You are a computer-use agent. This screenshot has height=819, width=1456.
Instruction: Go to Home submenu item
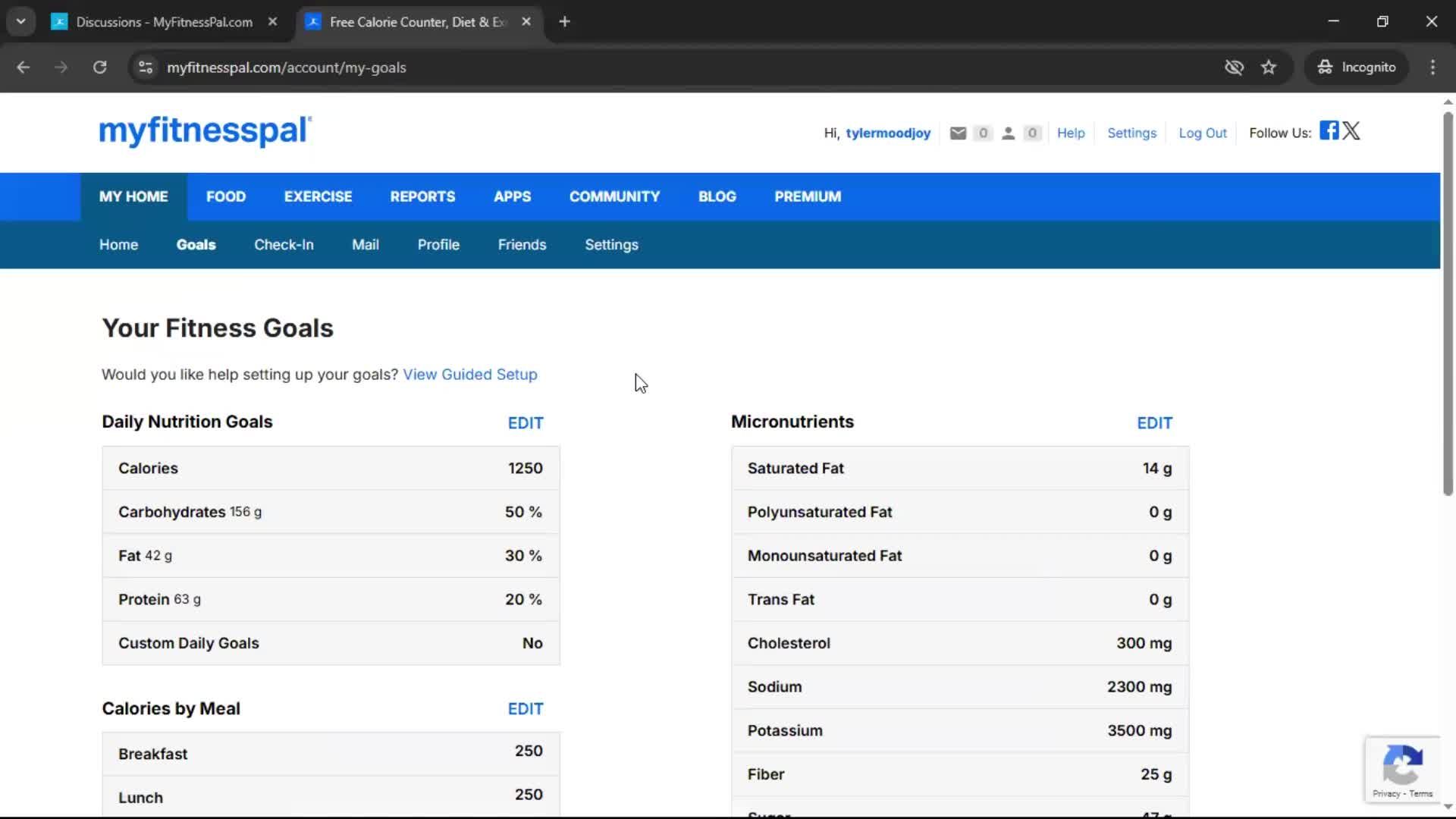pos(118,245)
